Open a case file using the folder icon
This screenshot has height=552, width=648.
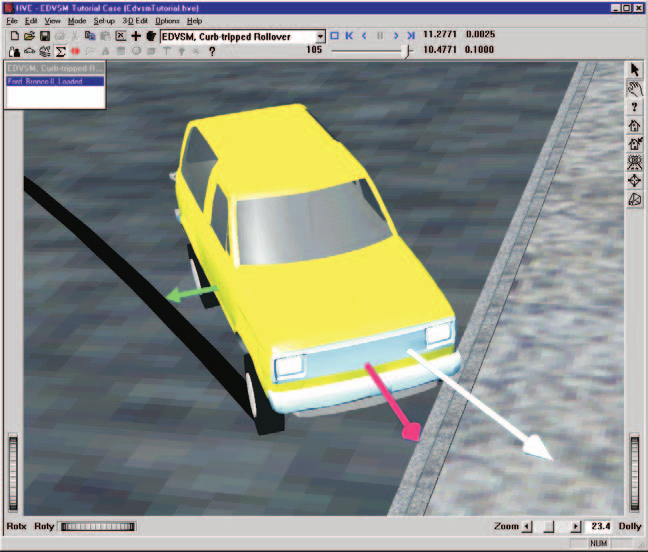pos(29,36)
